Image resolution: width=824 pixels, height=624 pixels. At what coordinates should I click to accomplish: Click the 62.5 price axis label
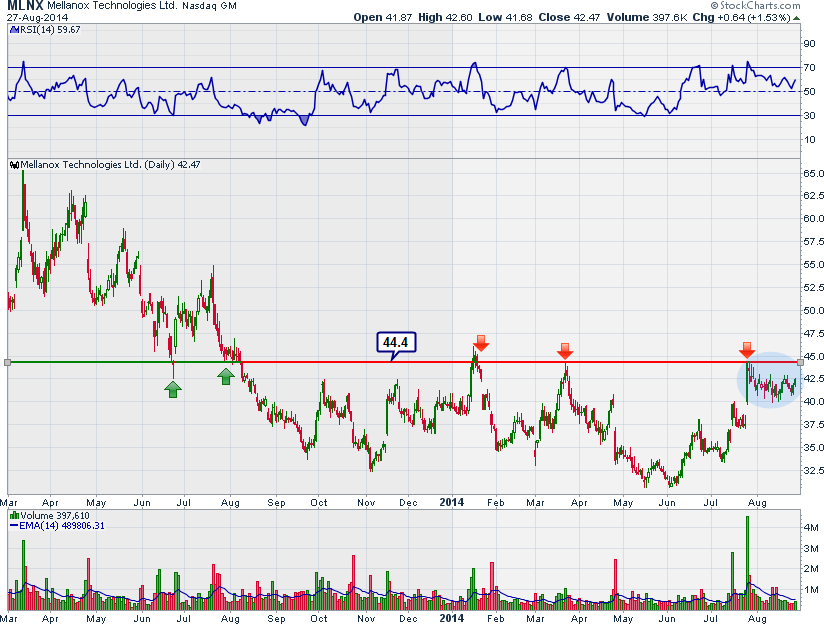tap(813, 196)
